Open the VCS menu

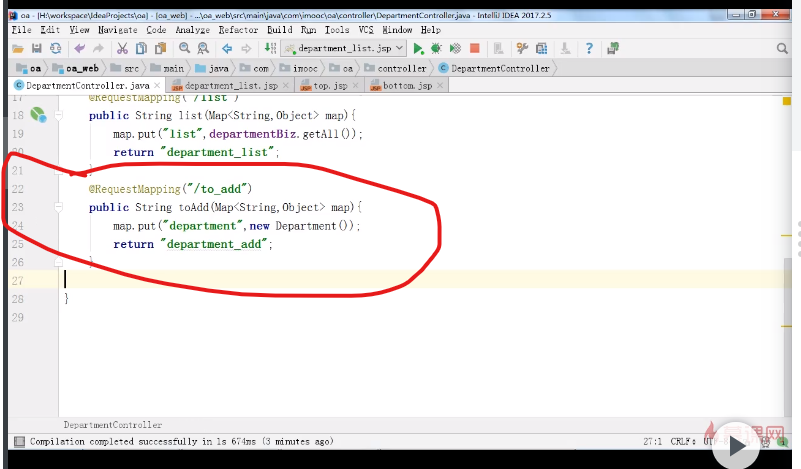click(x=366, y=30)
